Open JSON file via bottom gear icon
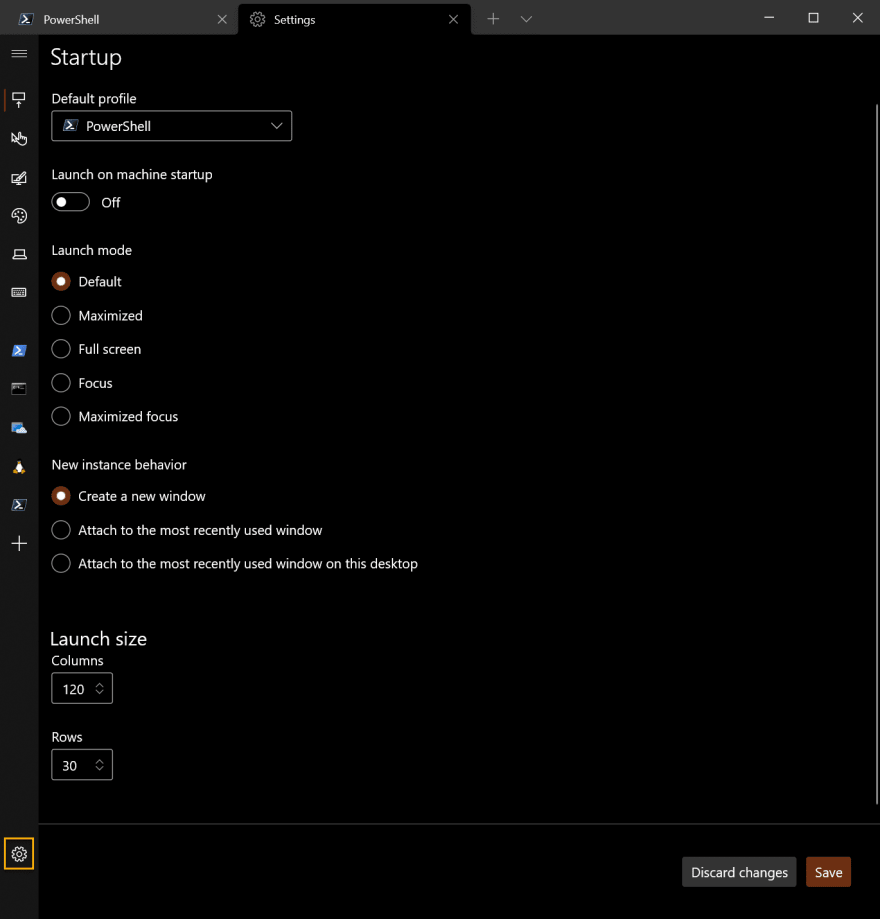The image size is (880, 919). tap(19, 854)
